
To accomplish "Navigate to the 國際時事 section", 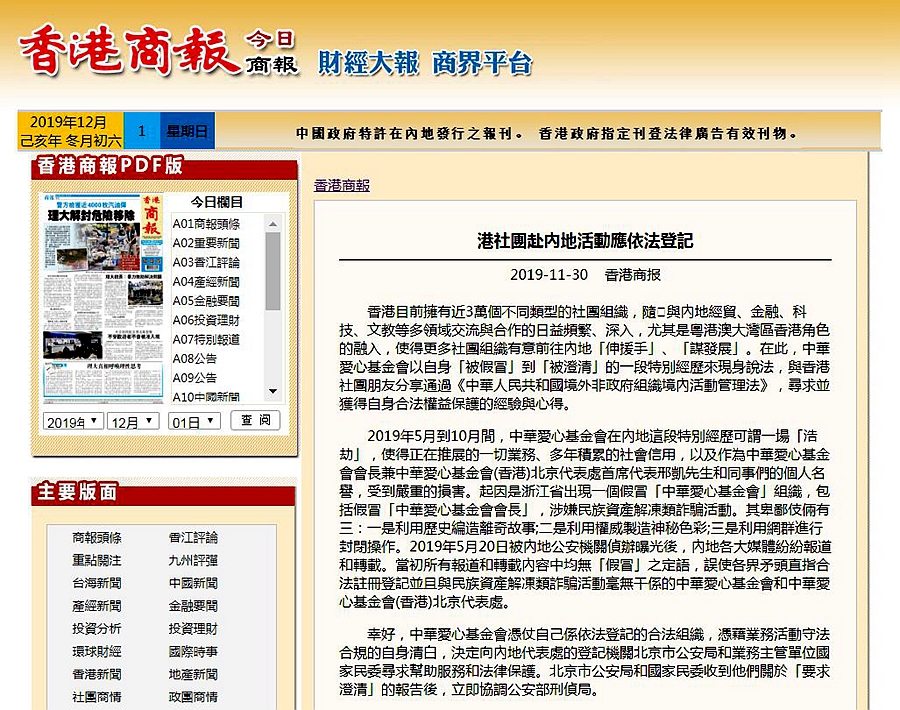I will [193, 651].
